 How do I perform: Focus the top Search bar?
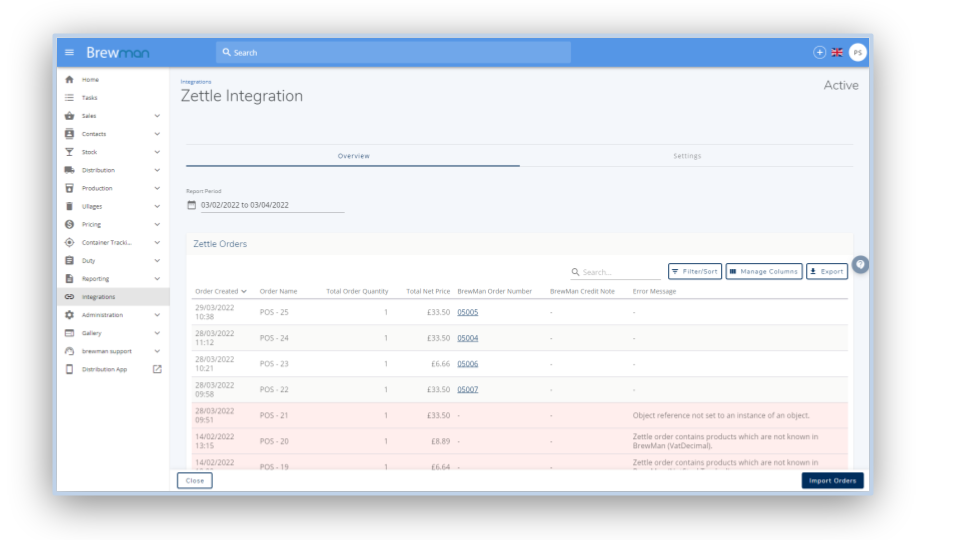pyautogui.click(x=393, y=53)
